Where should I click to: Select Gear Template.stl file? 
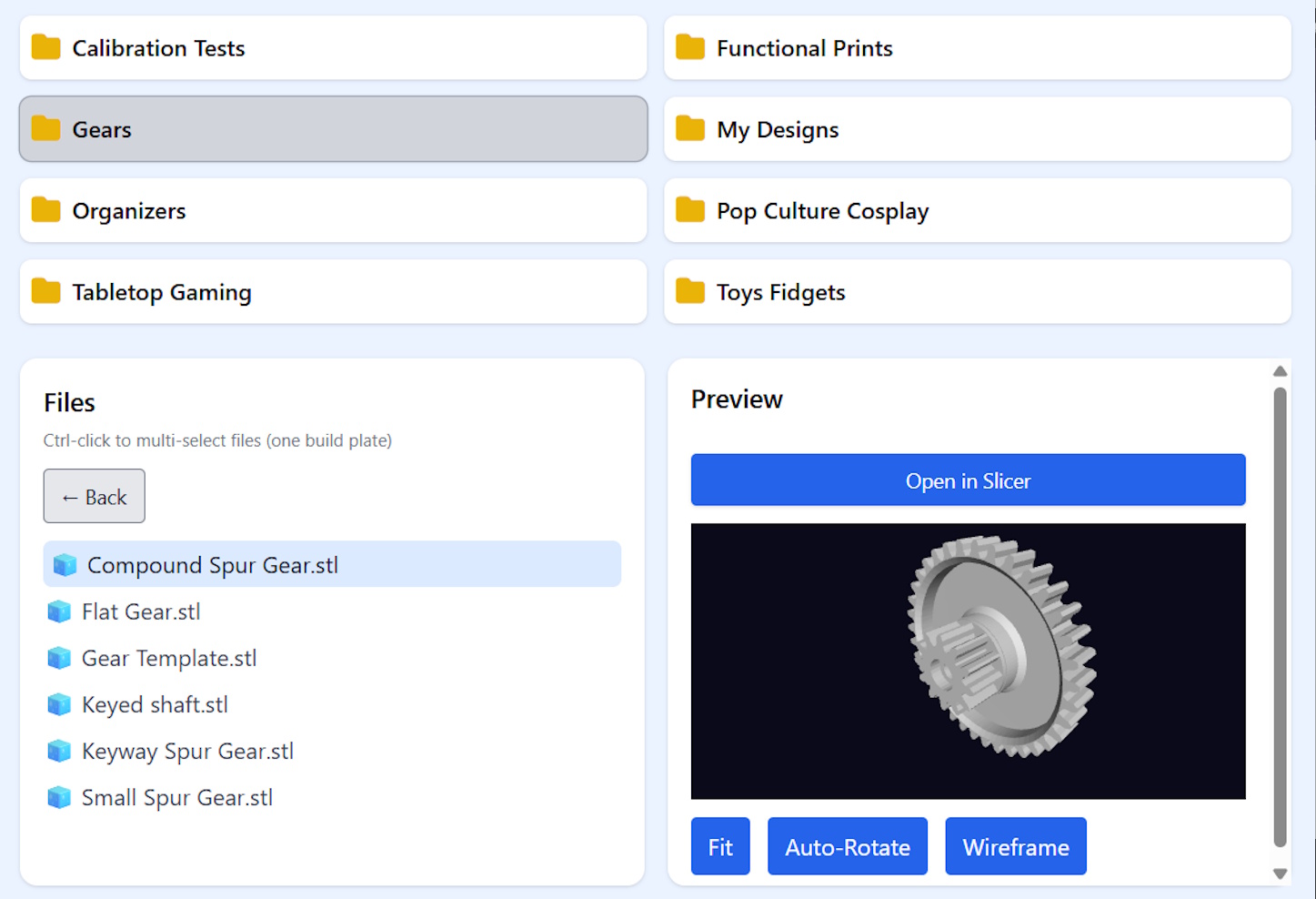click(332, 658)
